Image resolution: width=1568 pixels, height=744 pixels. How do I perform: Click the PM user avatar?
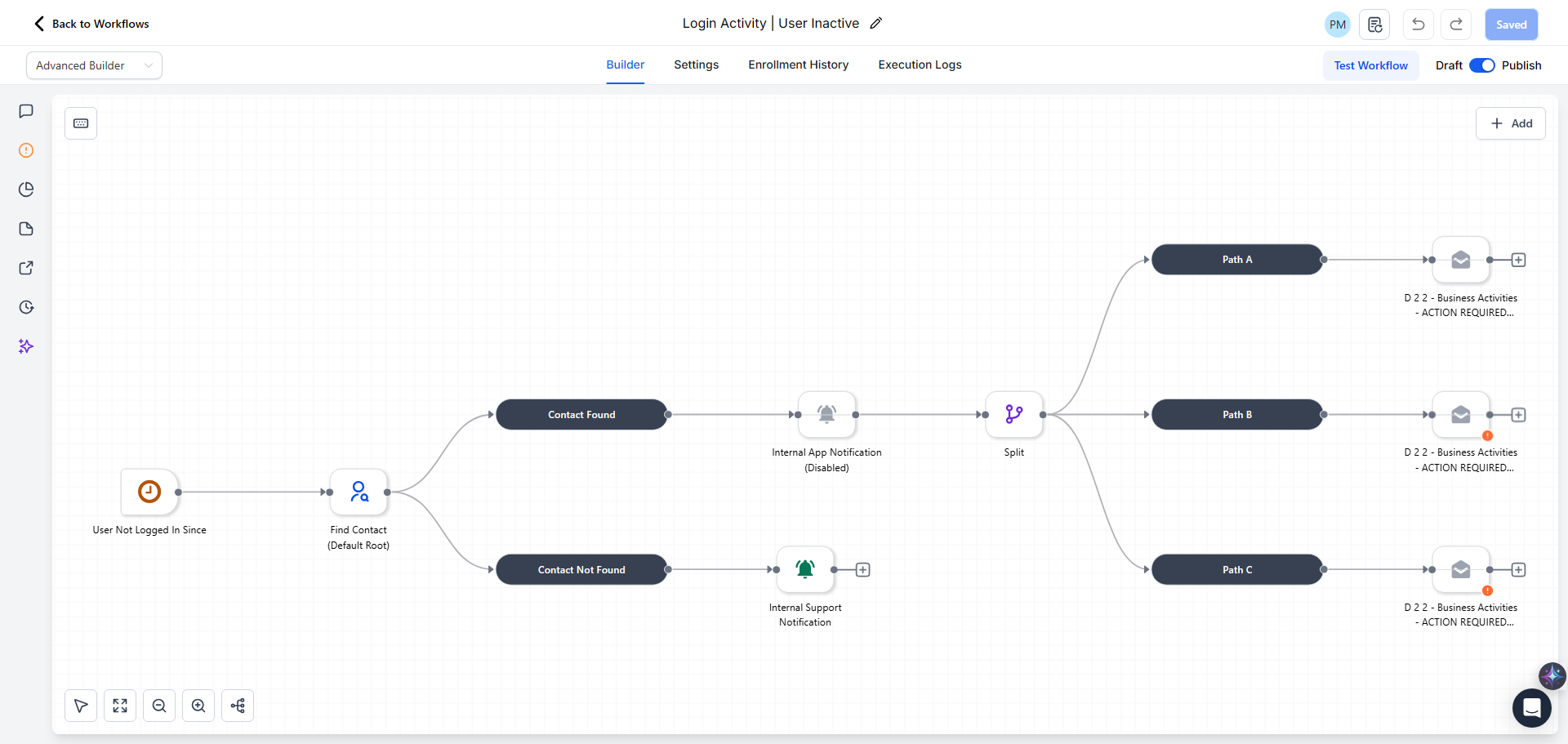click(1338, 25)
